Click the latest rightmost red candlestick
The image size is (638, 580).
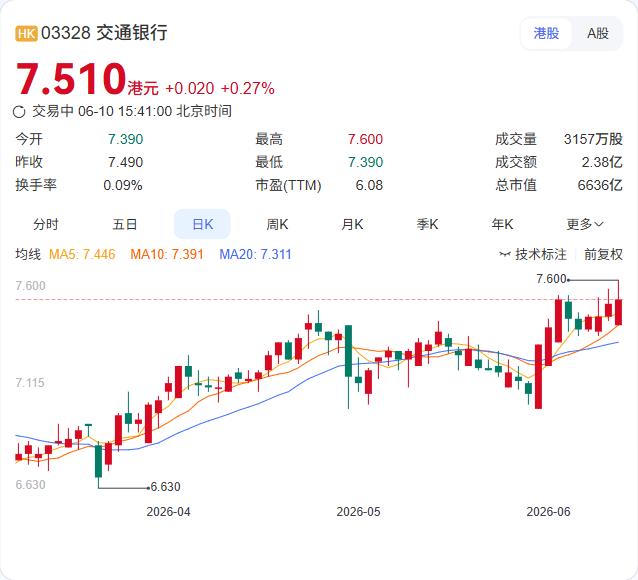coord(618,312)
